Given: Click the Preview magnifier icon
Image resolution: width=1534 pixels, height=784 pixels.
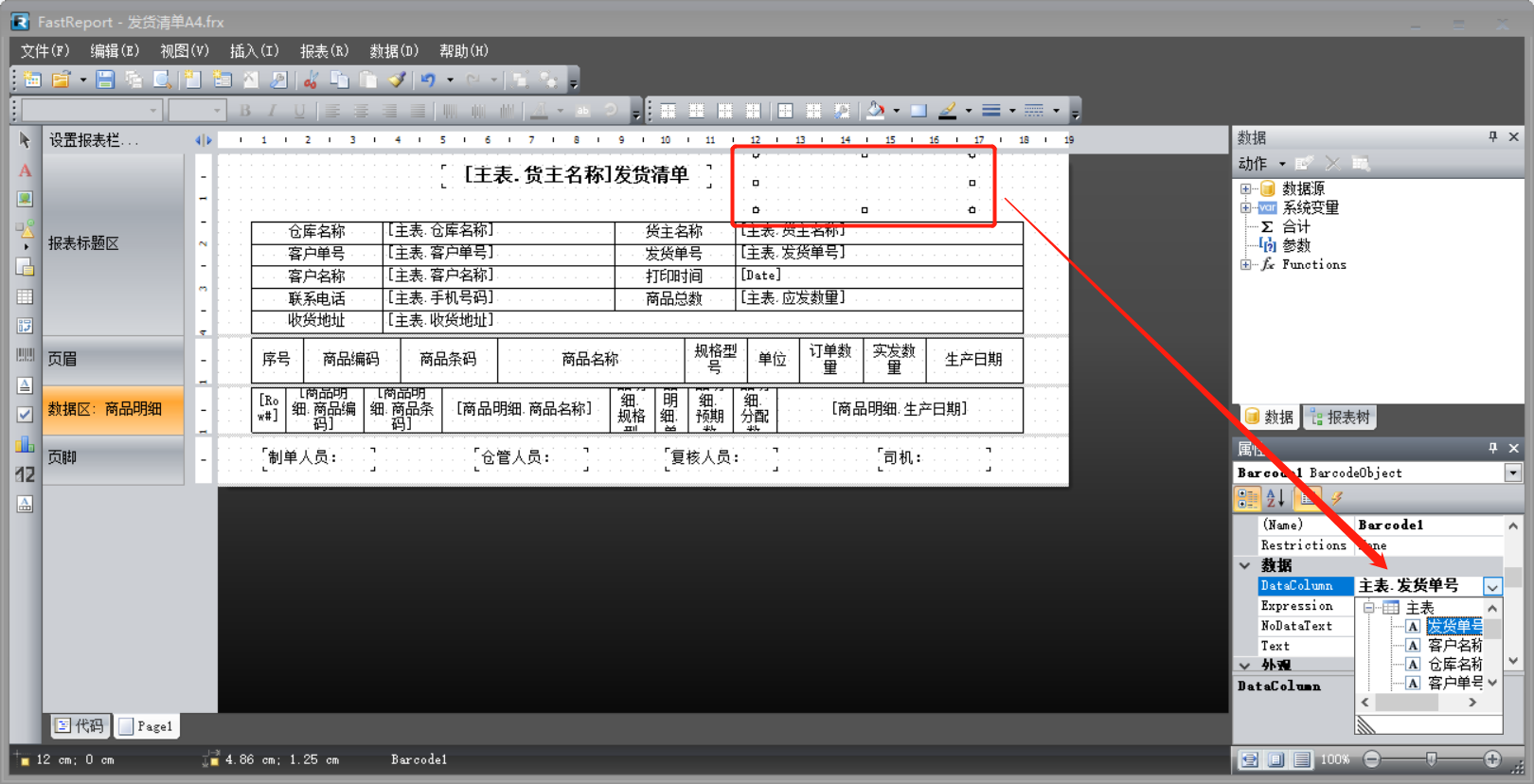Looking at the screenshot, I should 163,80.
